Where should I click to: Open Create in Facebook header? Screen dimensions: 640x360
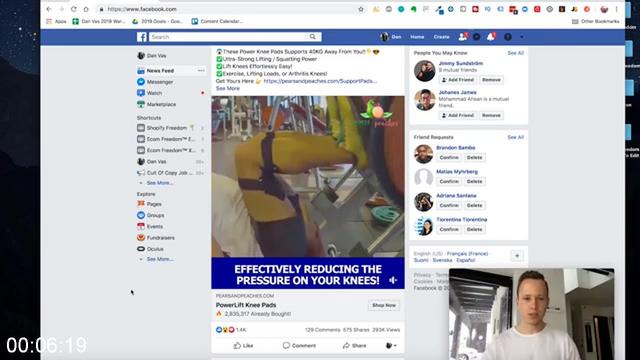coord(441,37)
